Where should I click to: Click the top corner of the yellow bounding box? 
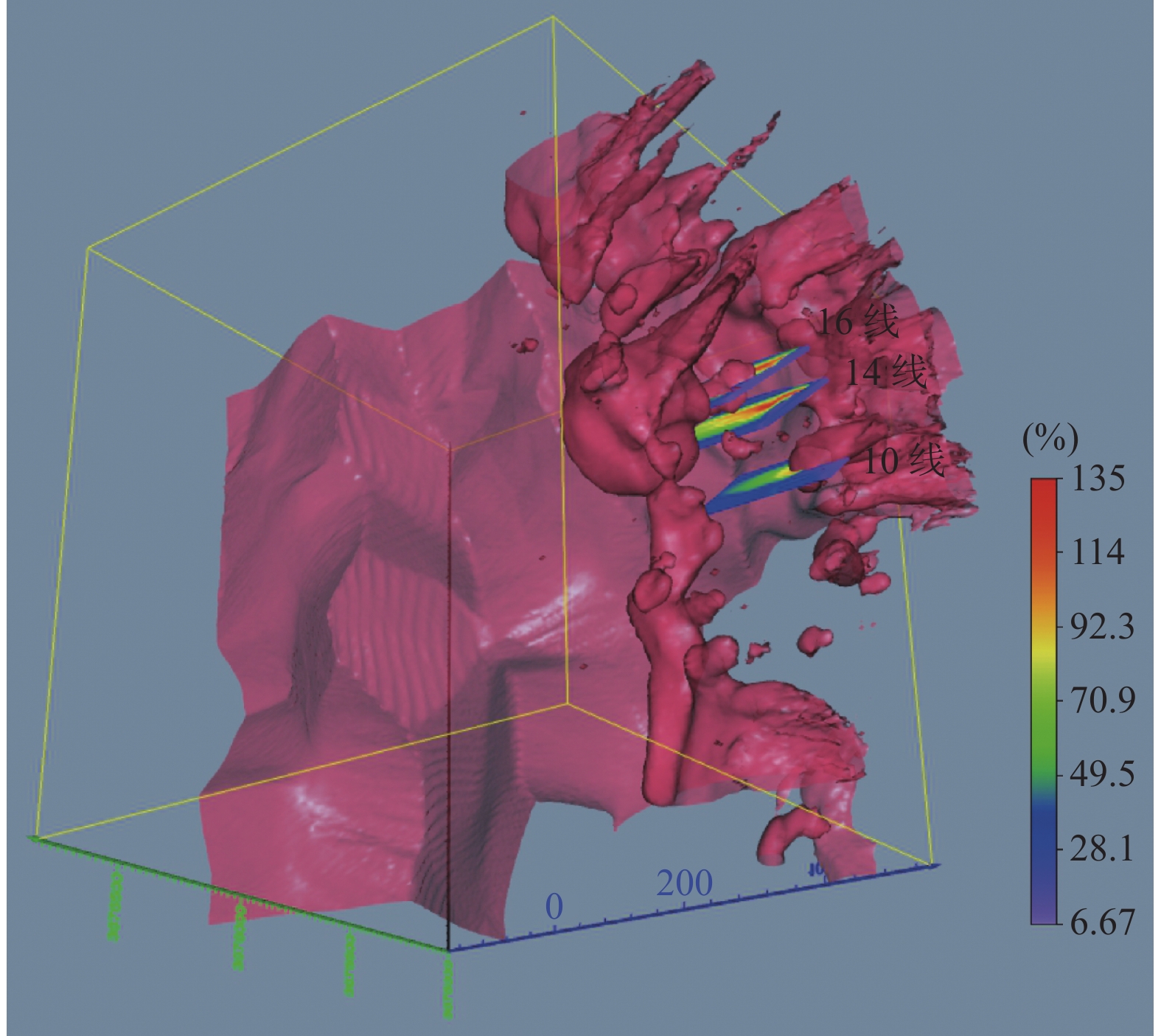[x=553, y=18]
